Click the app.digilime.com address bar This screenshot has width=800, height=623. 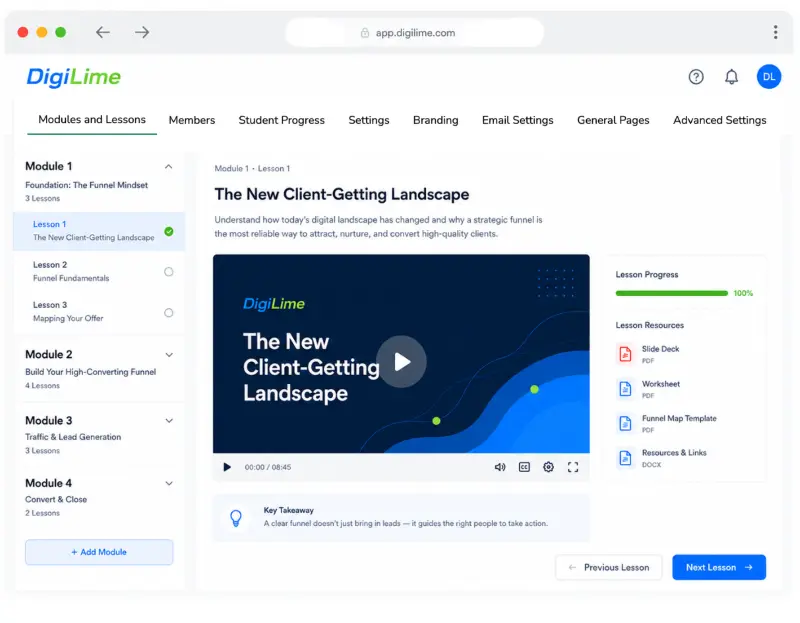(x=414, y=33)
